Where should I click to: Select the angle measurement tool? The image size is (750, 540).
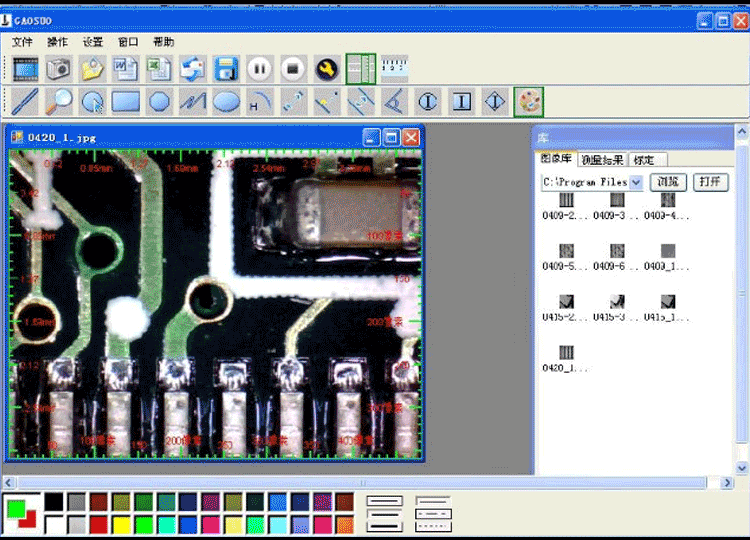(395, 101)
